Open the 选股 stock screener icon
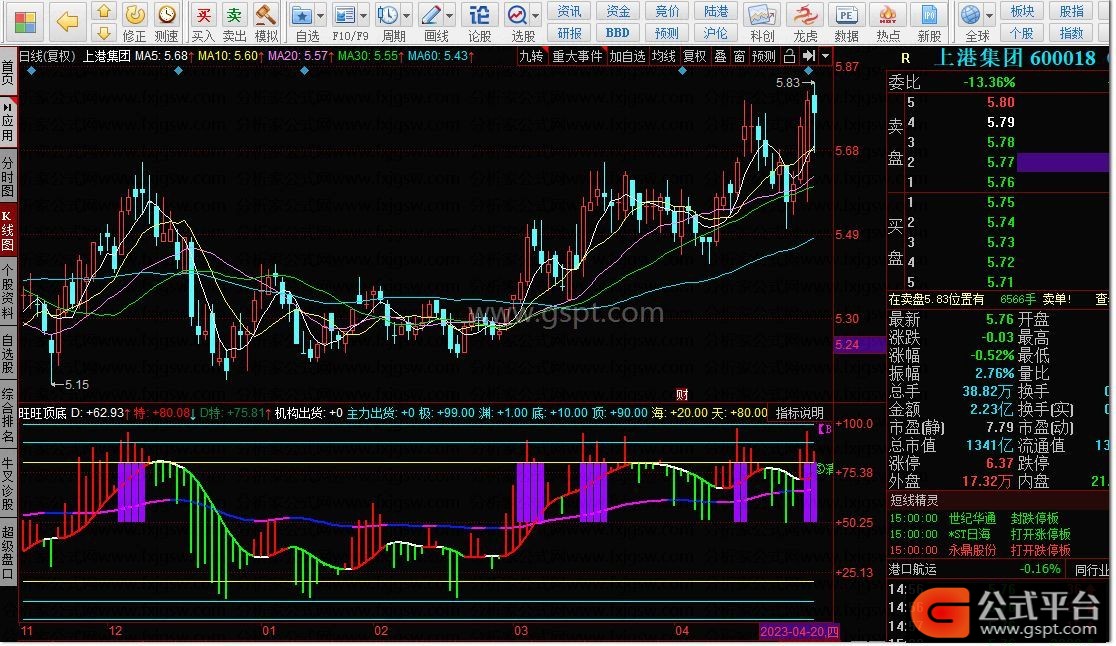 518,22
